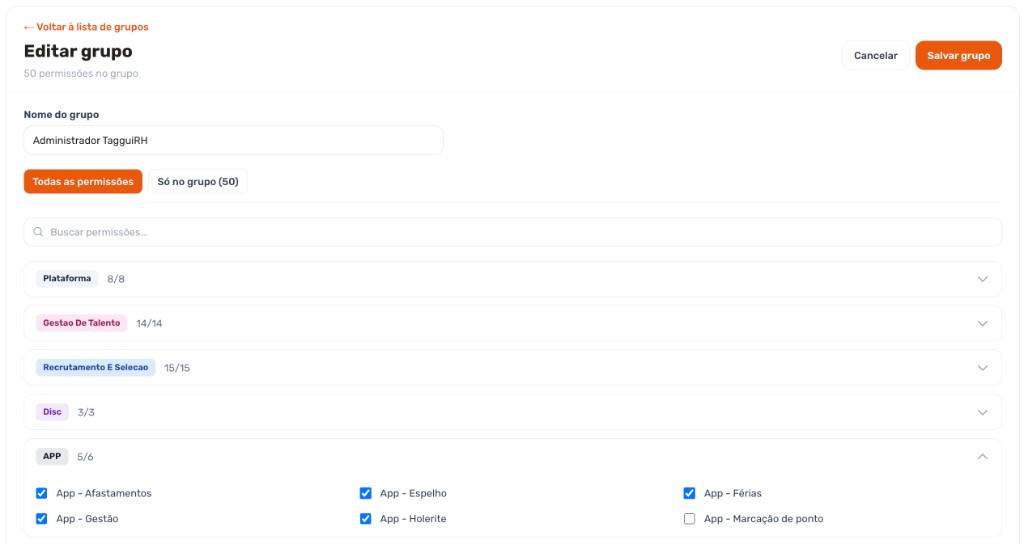The width and height of the screenshot is (1024, 544).
Task: Toggle App - Gestão checkbox
Action: tap(41, 519)
